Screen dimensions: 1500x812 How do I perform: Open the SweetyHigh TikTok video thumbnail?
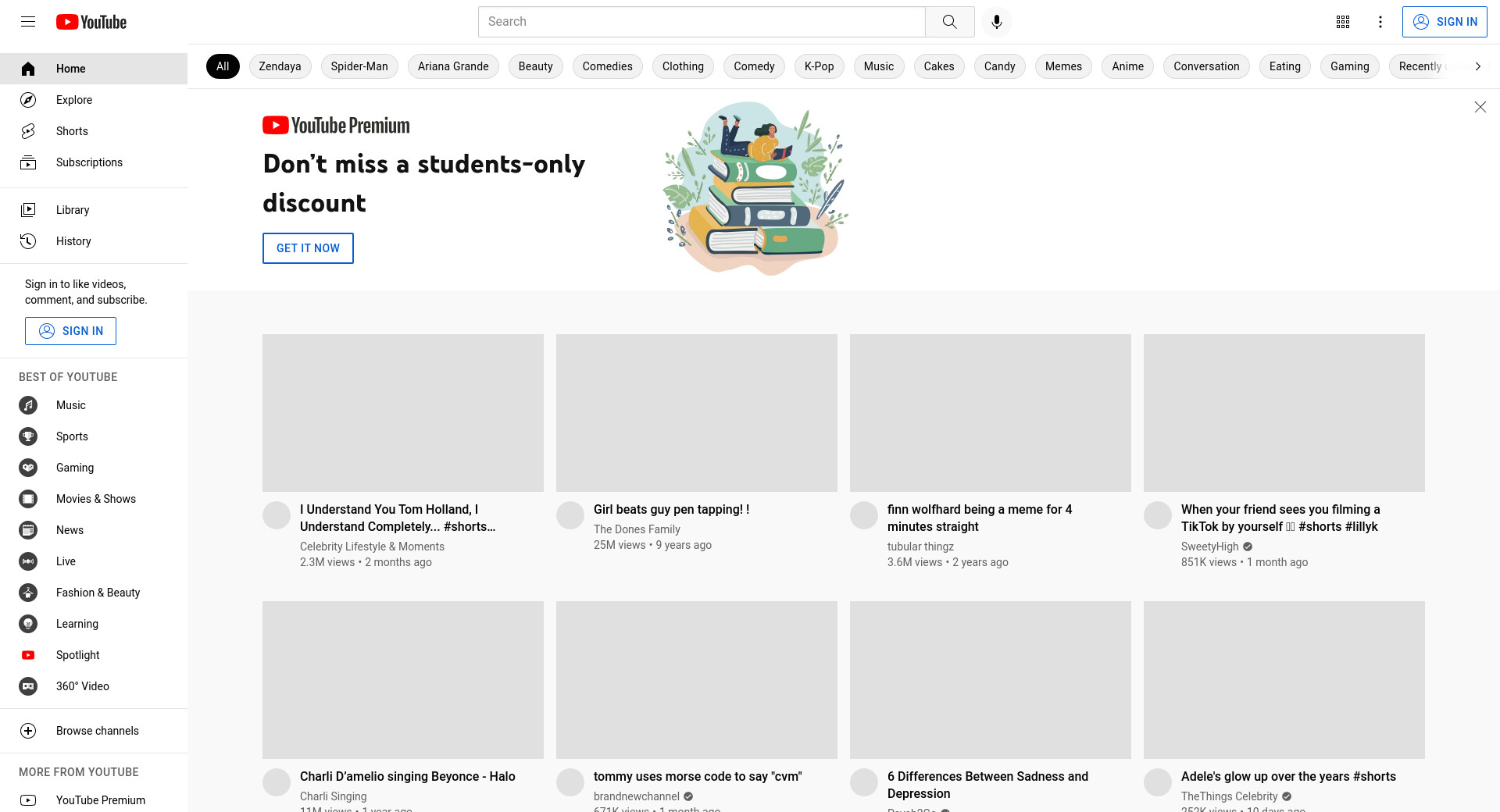[1284, 413]
